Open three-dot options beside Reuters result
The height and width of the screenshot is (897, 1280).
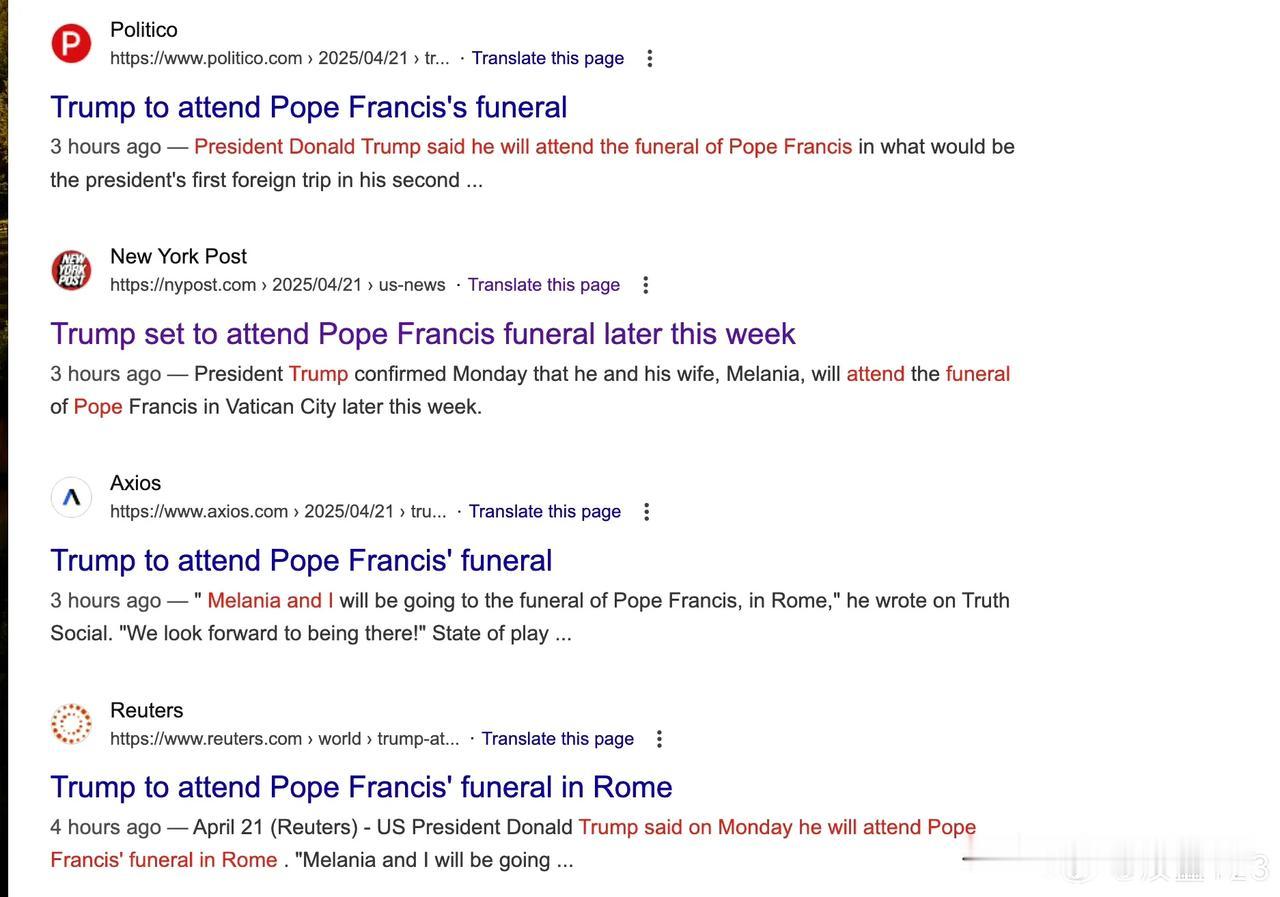coord(660,739)
